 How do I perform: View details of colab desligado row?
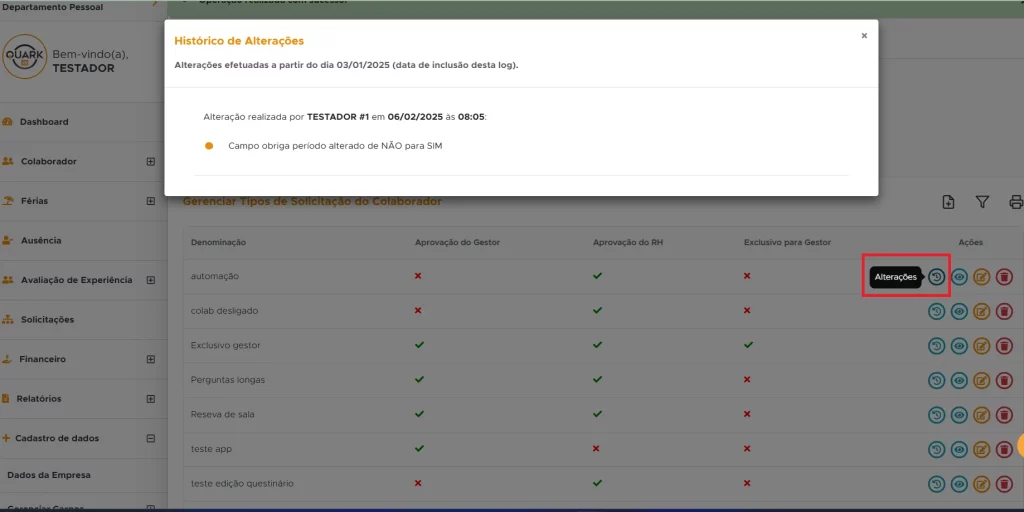point(959,312)
